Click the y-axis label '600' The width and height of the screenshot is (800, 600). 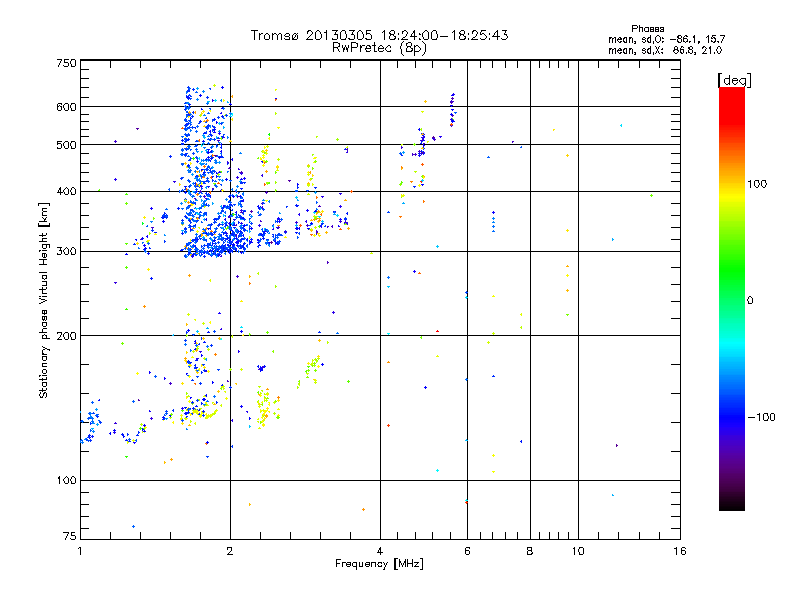coord(66,107)
